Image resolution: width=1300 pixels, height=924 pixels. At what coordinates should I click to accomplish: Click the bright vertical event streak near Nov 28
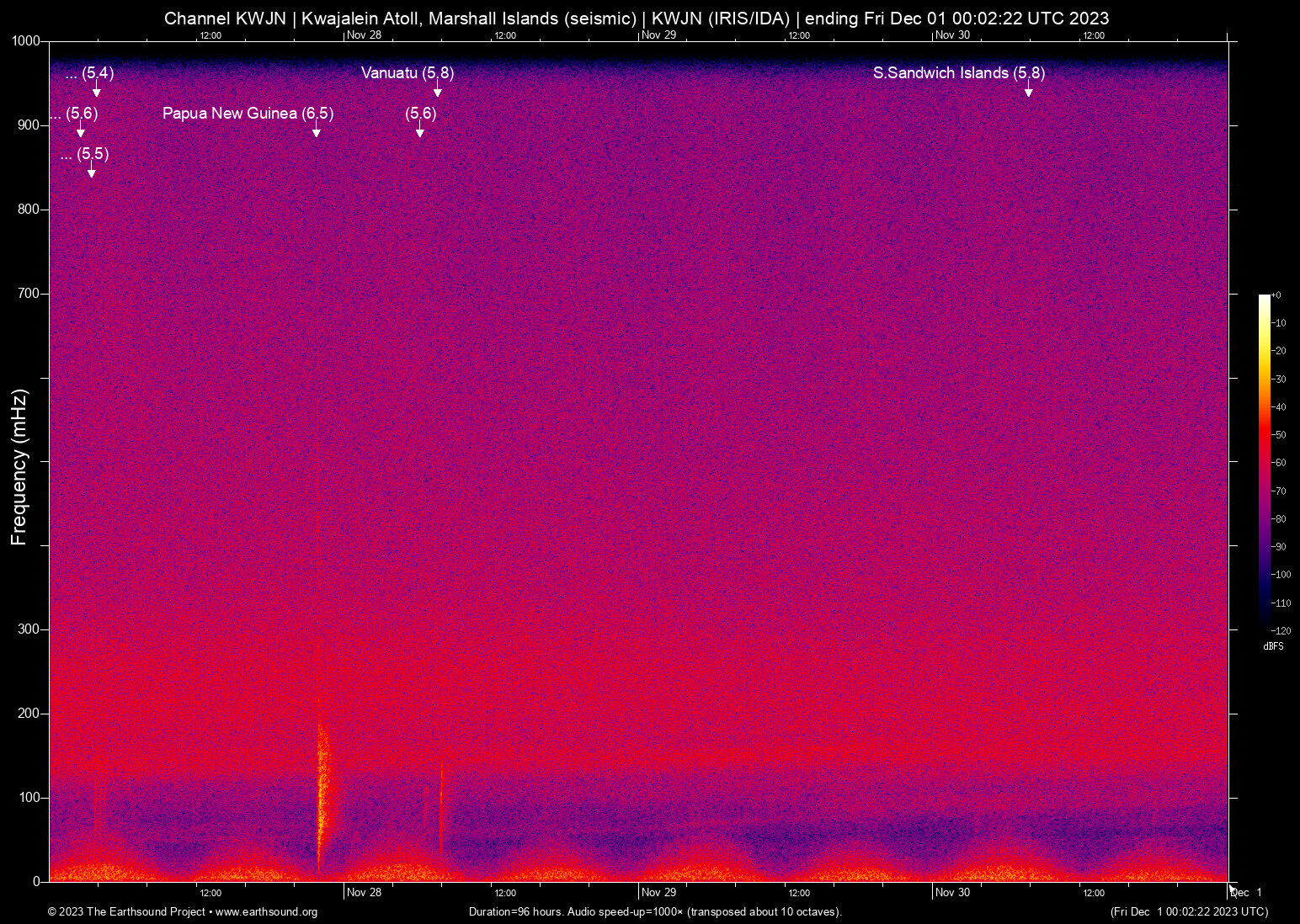(322, 783)
